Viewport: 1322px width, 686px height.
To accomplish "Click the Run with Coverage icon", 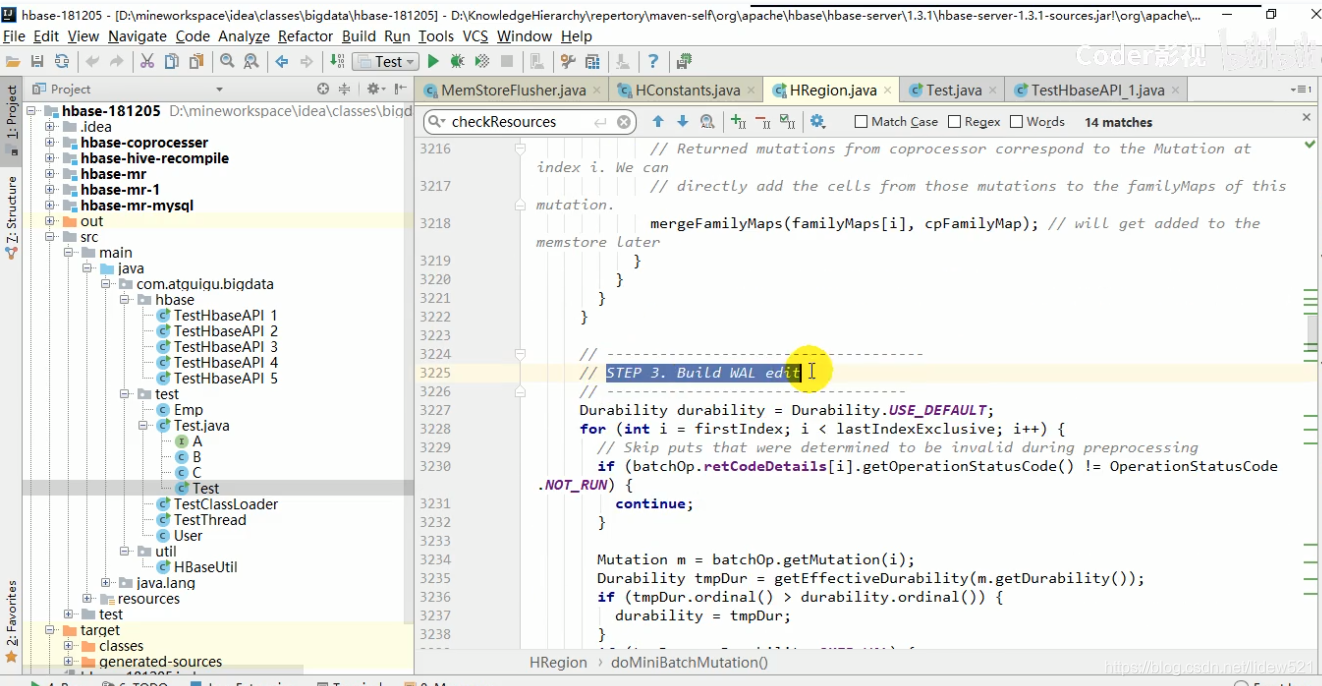I will 482,61.
